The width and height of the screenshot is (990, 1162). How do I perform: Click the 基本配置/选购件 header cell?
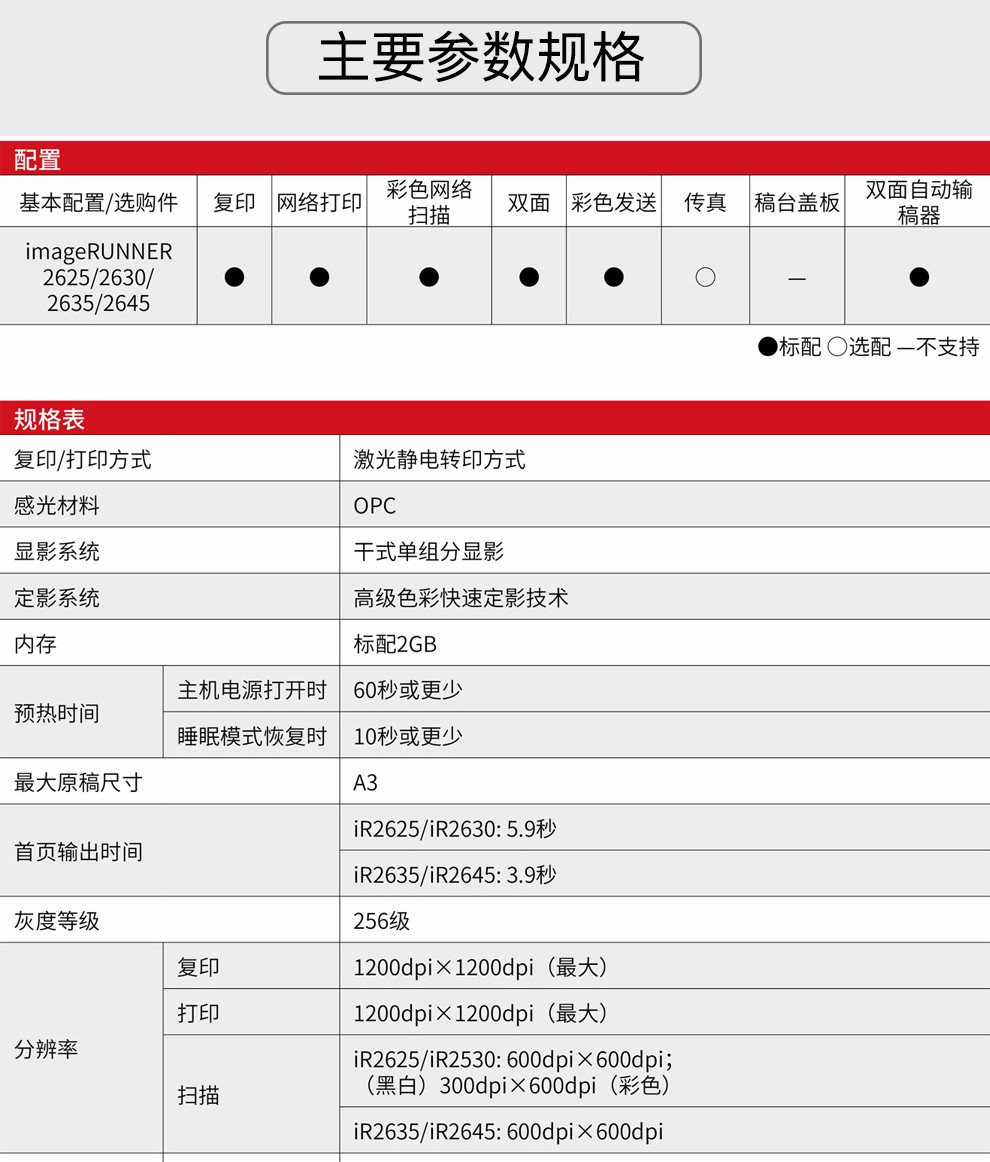(x=99, y=202)
